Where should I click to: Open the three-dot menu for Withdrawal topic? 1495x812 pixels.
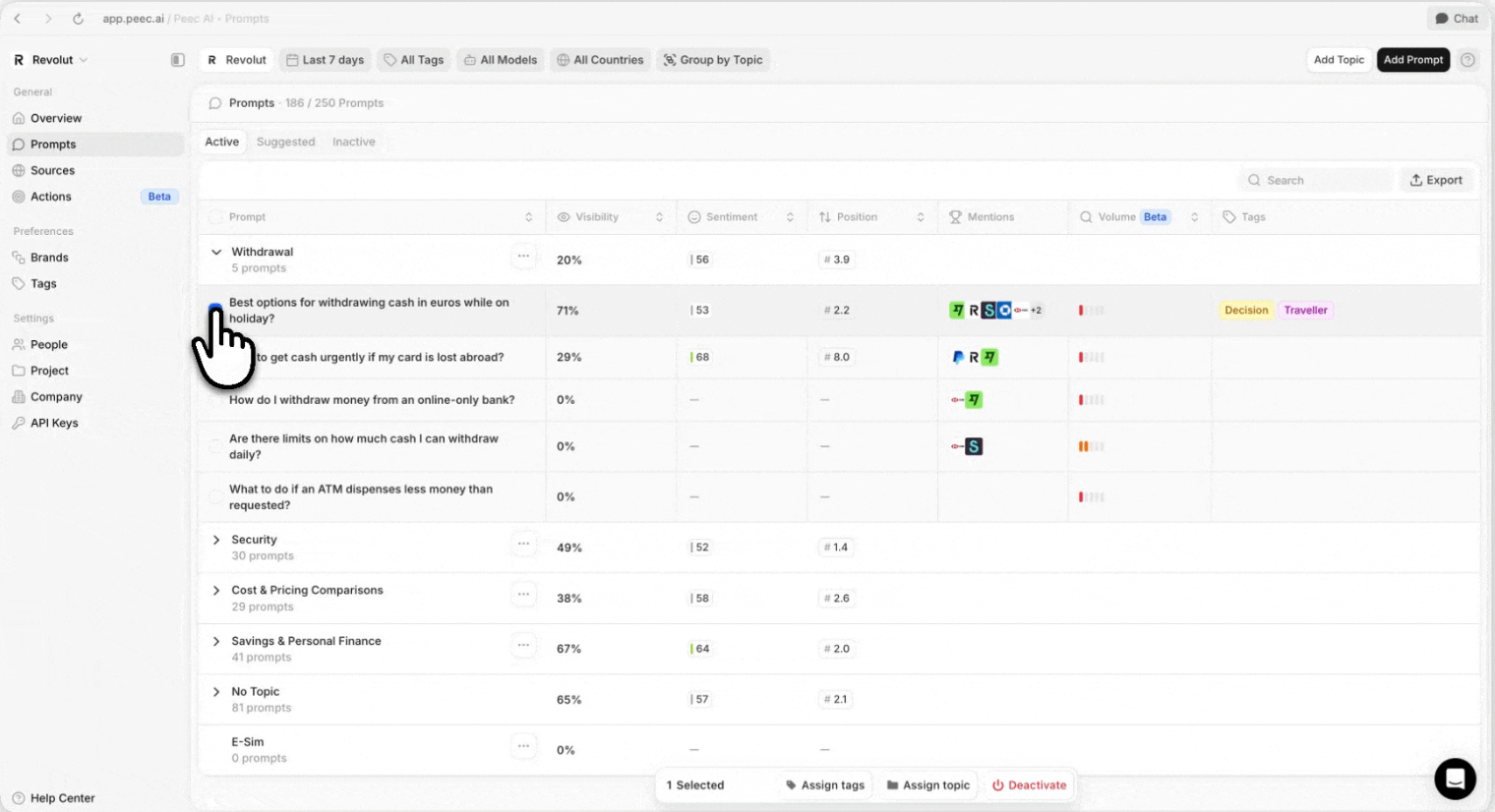523,257
